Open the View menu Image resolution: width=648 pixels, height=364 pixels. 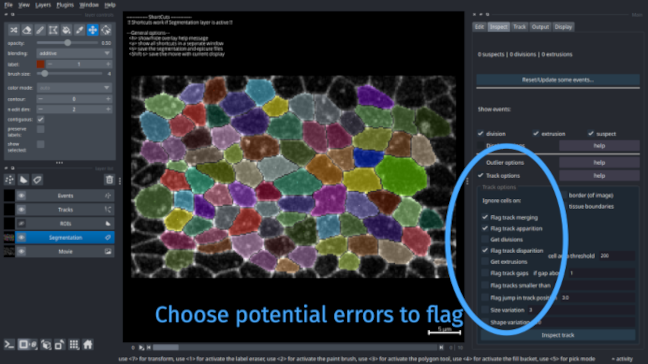24,5
